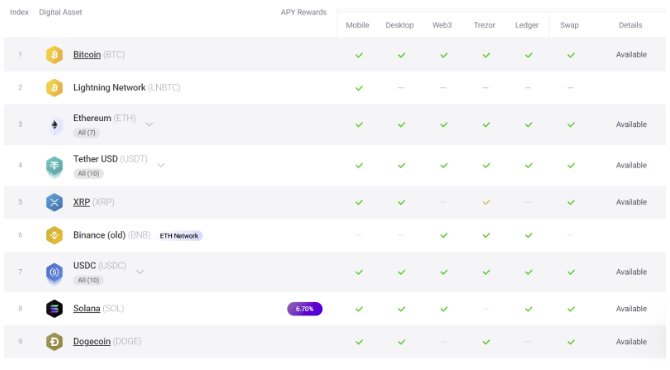Click the Solana black logo icon
This screenshot has height=370, width=670.
54,308
